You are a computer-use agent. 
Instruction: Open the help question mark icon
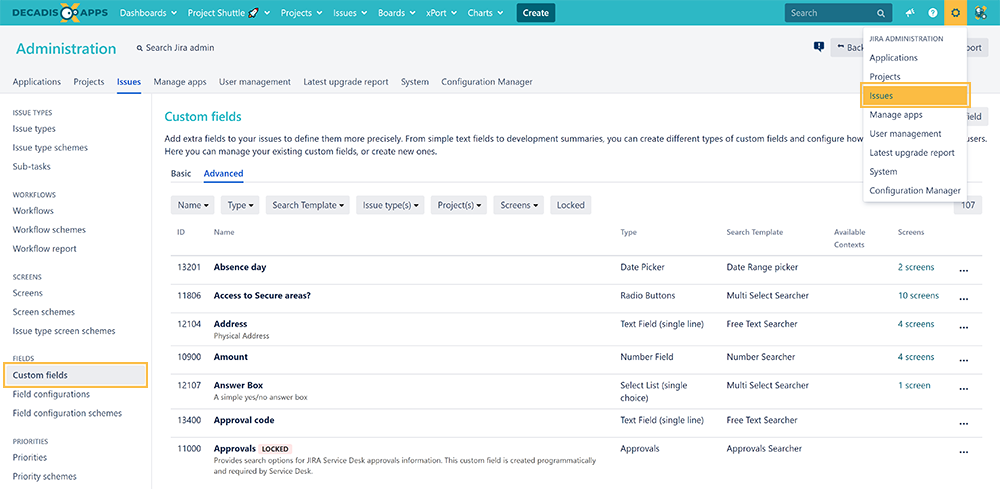coord(932,13)
